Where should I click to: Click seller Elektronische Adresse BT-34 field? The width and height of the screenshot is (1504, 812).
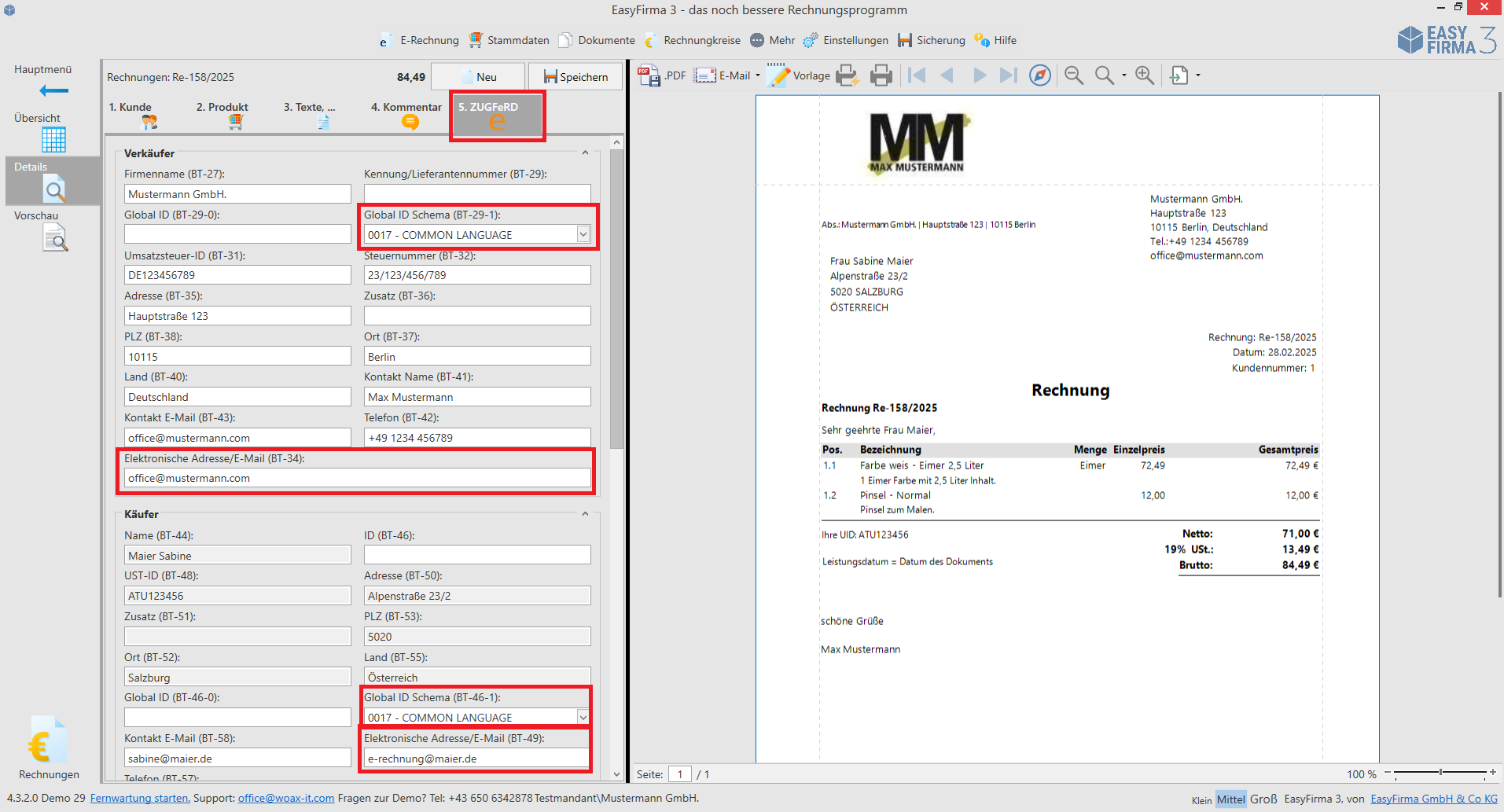coord(357,478)
